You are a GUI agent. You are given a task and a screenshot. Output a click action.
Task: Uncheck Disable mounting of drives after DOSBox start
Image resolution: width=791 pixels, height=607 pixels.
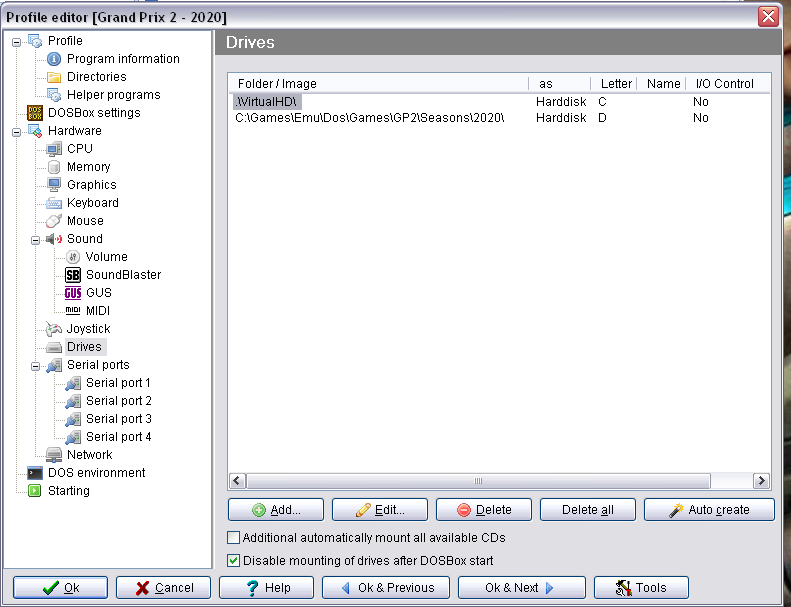[234, 561]
